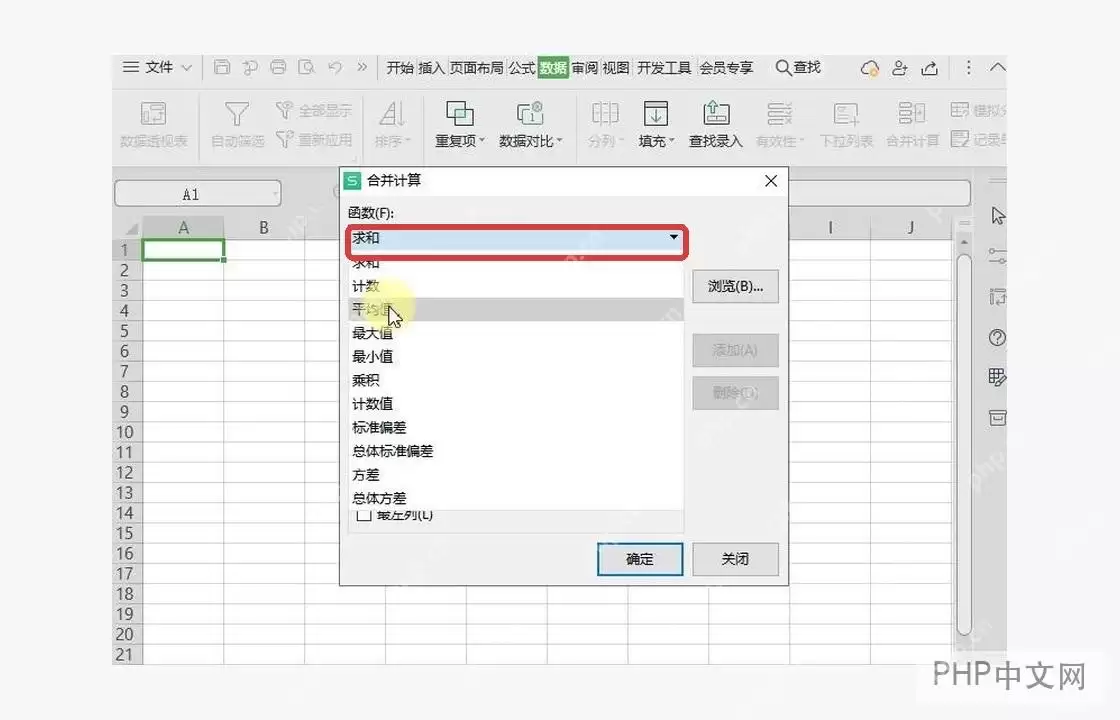Click the select-all corner triangle

(131, 229)
